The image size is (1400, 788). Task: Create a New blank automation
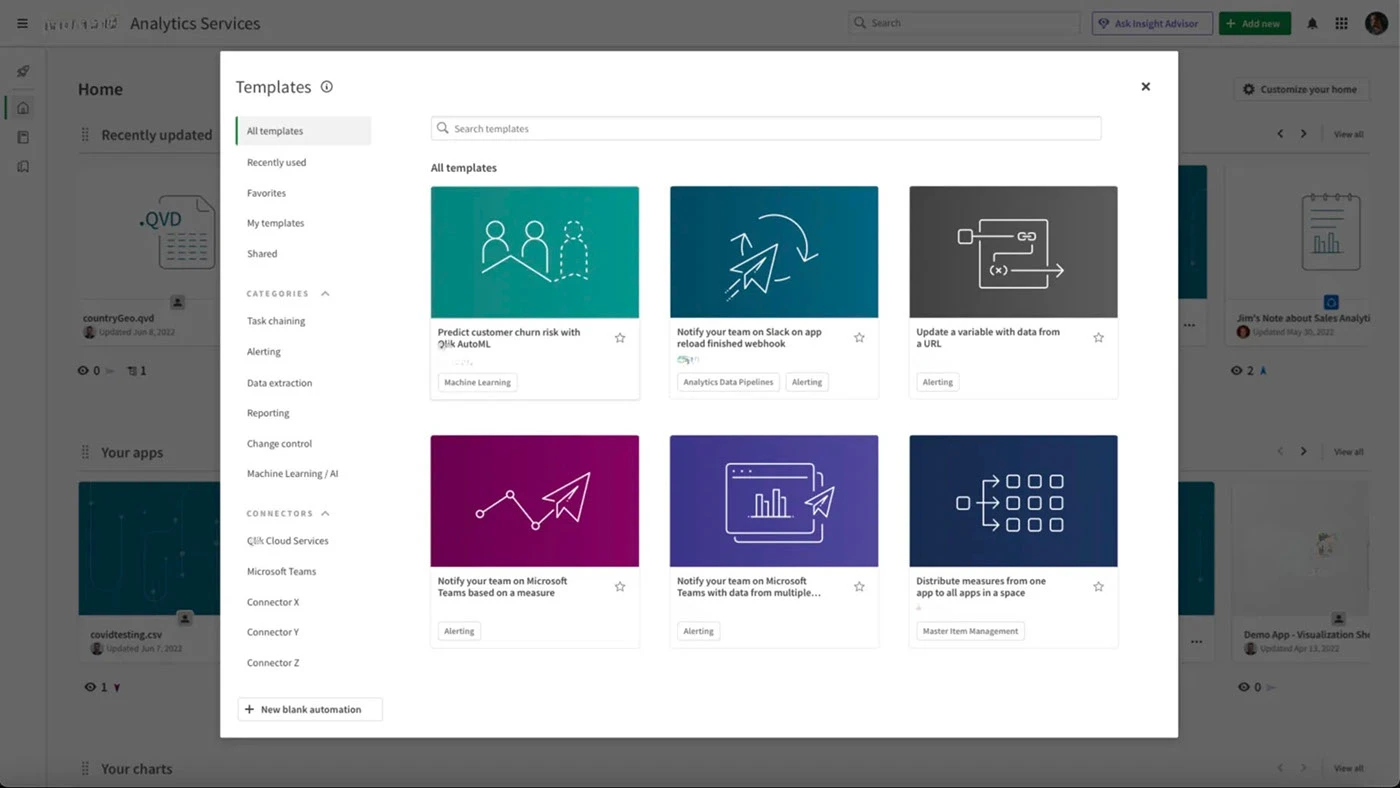click(310, 709)
